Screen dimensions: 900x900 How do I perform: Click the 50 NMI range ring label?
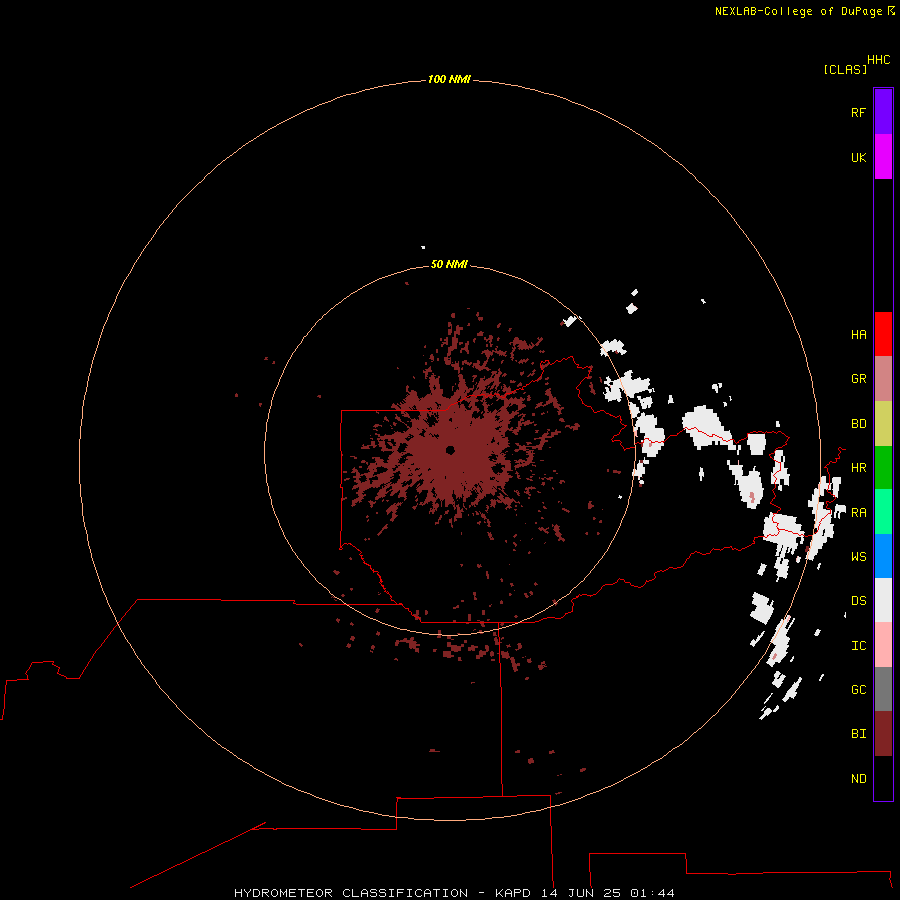click(449, 264)
